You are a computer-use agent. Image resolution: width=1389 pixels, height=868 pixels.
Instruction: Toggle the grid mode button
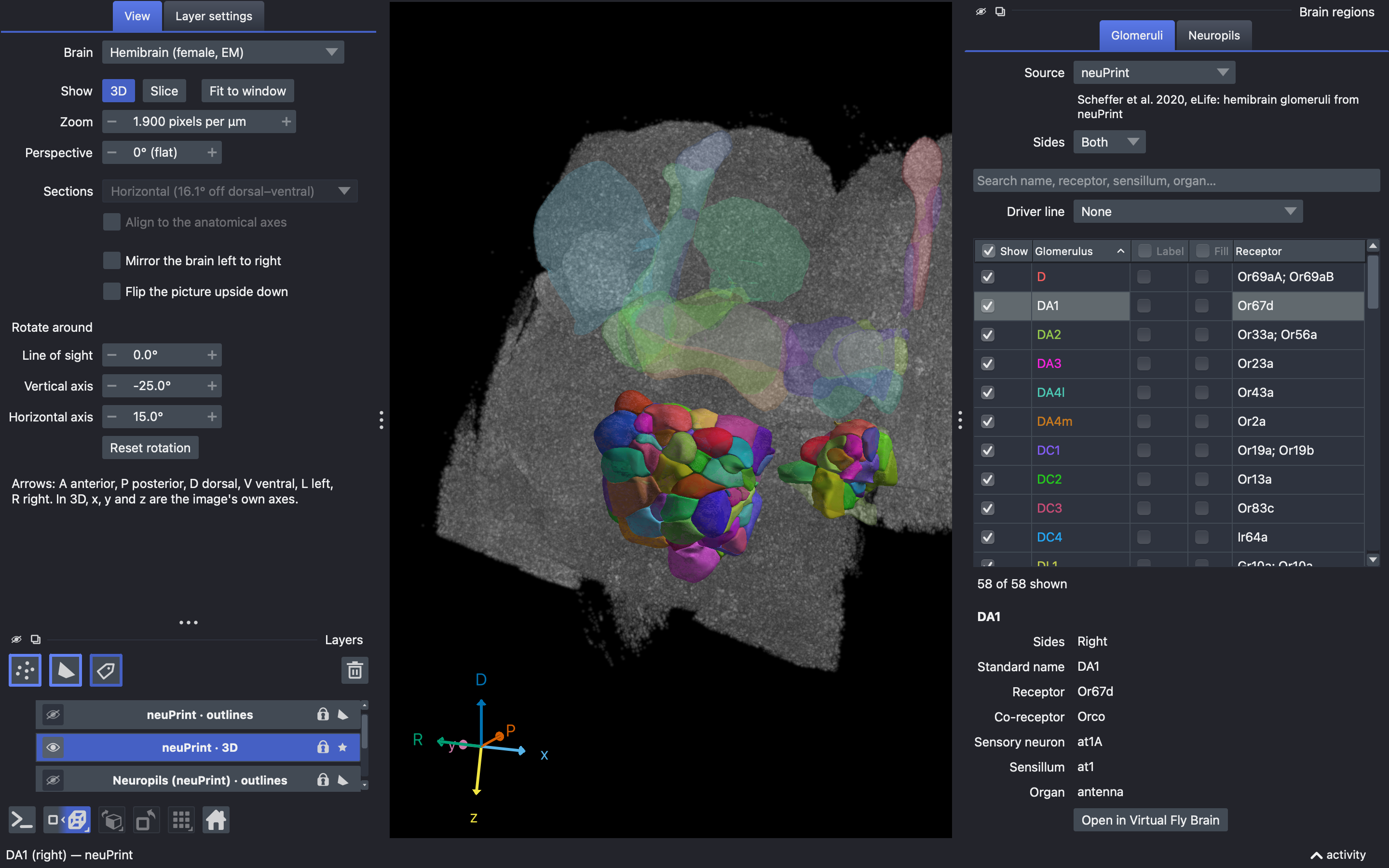point(181,820)
